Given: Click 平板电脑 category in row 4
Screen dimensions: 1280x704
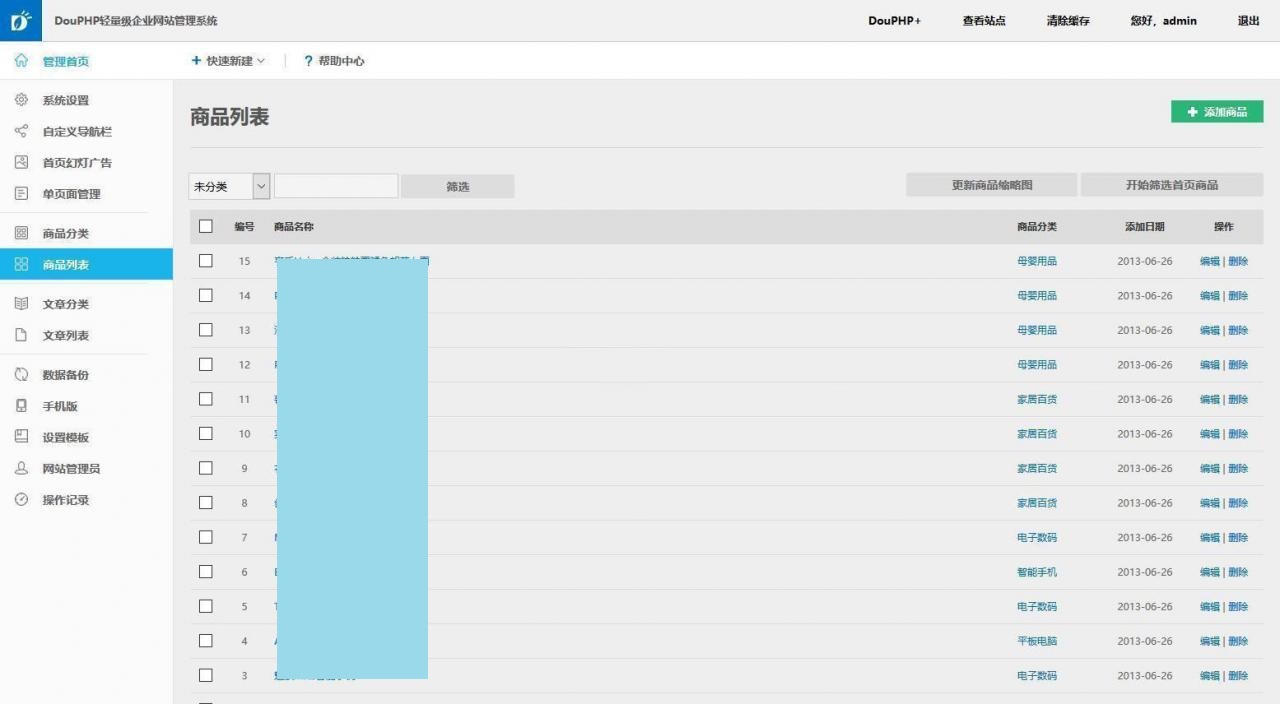Looking at the screenshot, I should click(1037, 641).
